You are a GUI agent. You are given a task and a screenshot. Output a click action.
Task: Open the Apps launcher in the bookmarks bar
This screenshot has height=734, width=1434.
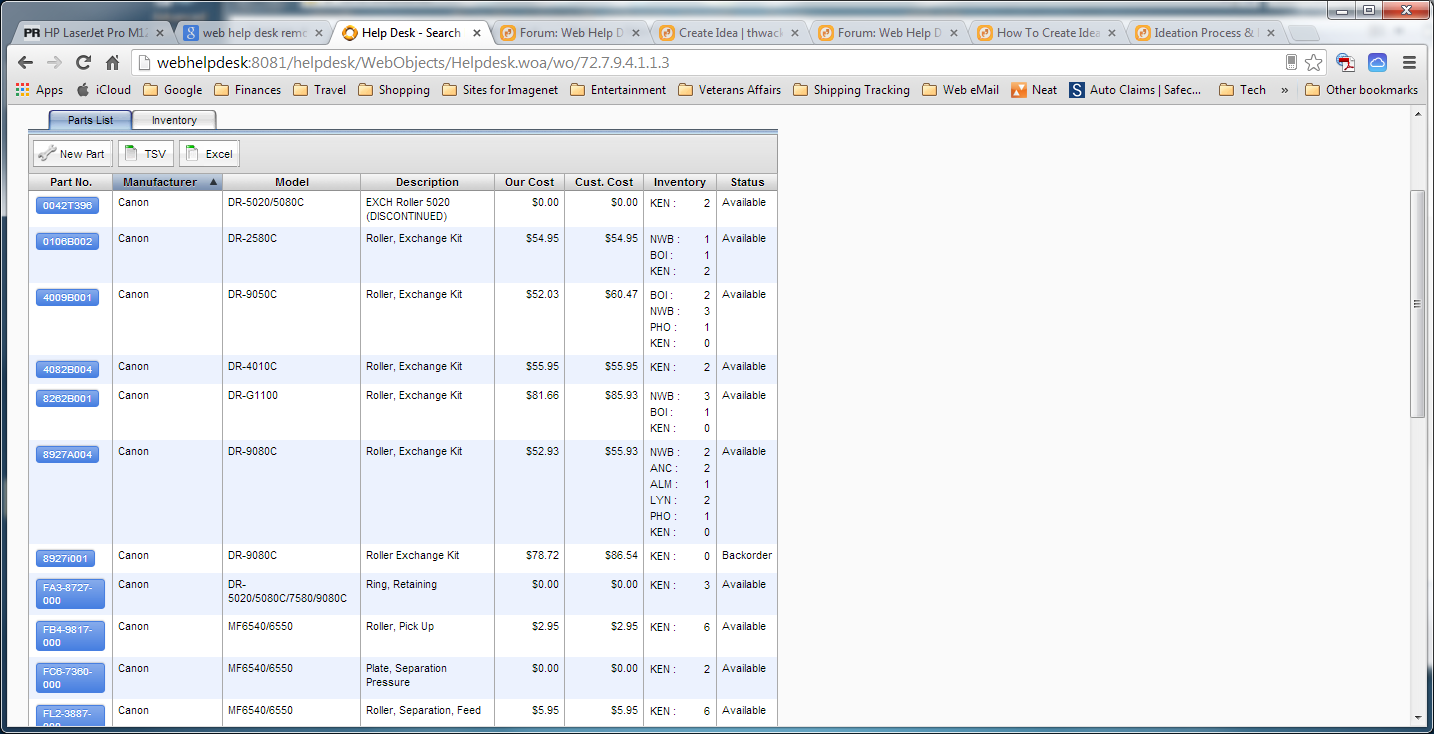pyautogui.click(x=22, y=89)
